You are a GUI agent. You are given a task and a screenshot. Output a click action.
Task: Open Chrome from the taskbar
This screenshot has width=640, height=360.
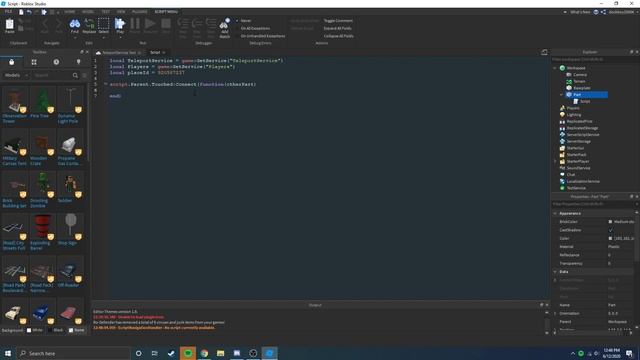point(204,353)
